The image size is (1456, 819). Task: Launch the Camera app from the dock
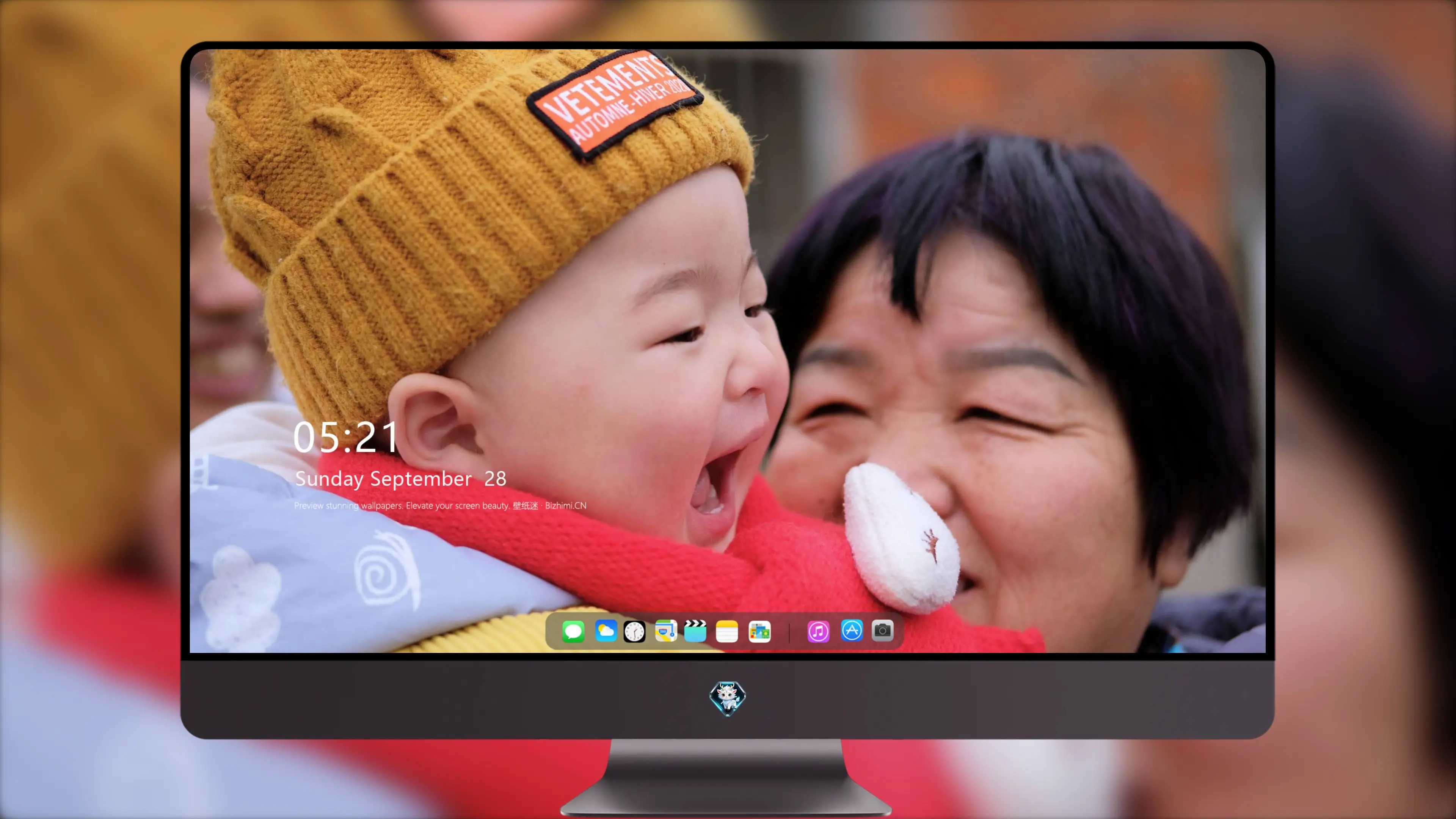point(882,631)
